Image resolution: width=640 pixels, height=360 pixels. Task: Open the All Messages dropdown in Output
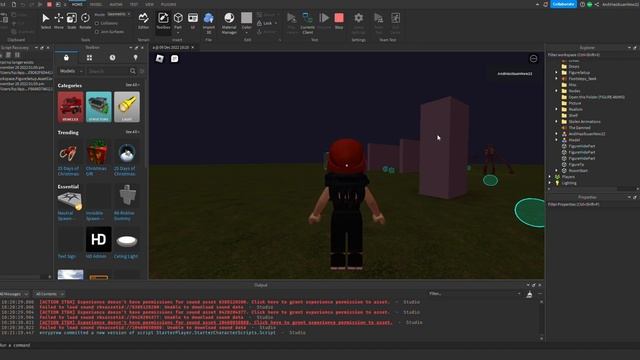coord(14,294)
